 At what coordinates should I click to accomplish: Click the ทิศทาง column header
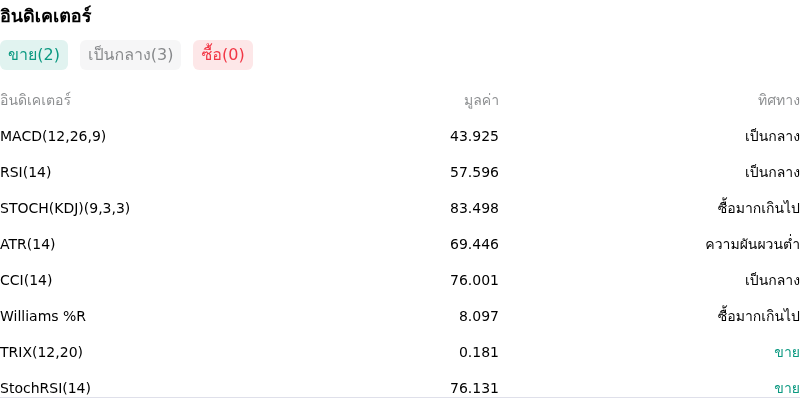coord(779,101)
